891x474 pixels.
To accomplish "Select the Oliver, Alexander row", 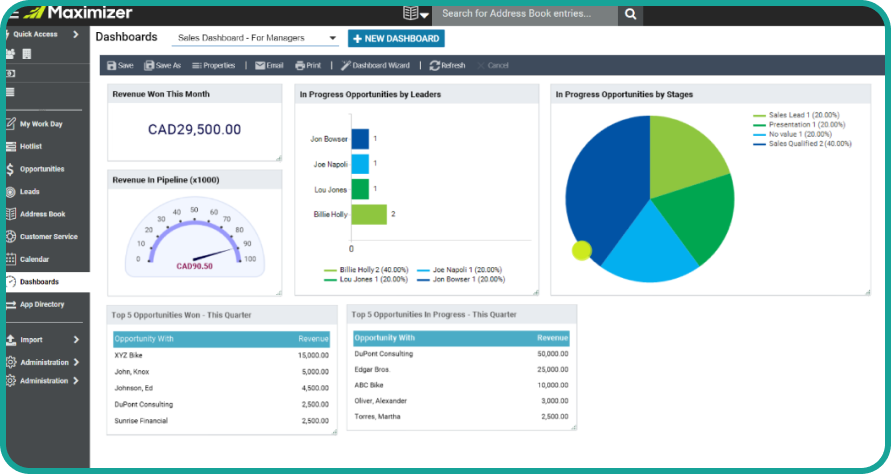I will click(x=461, y=401).
